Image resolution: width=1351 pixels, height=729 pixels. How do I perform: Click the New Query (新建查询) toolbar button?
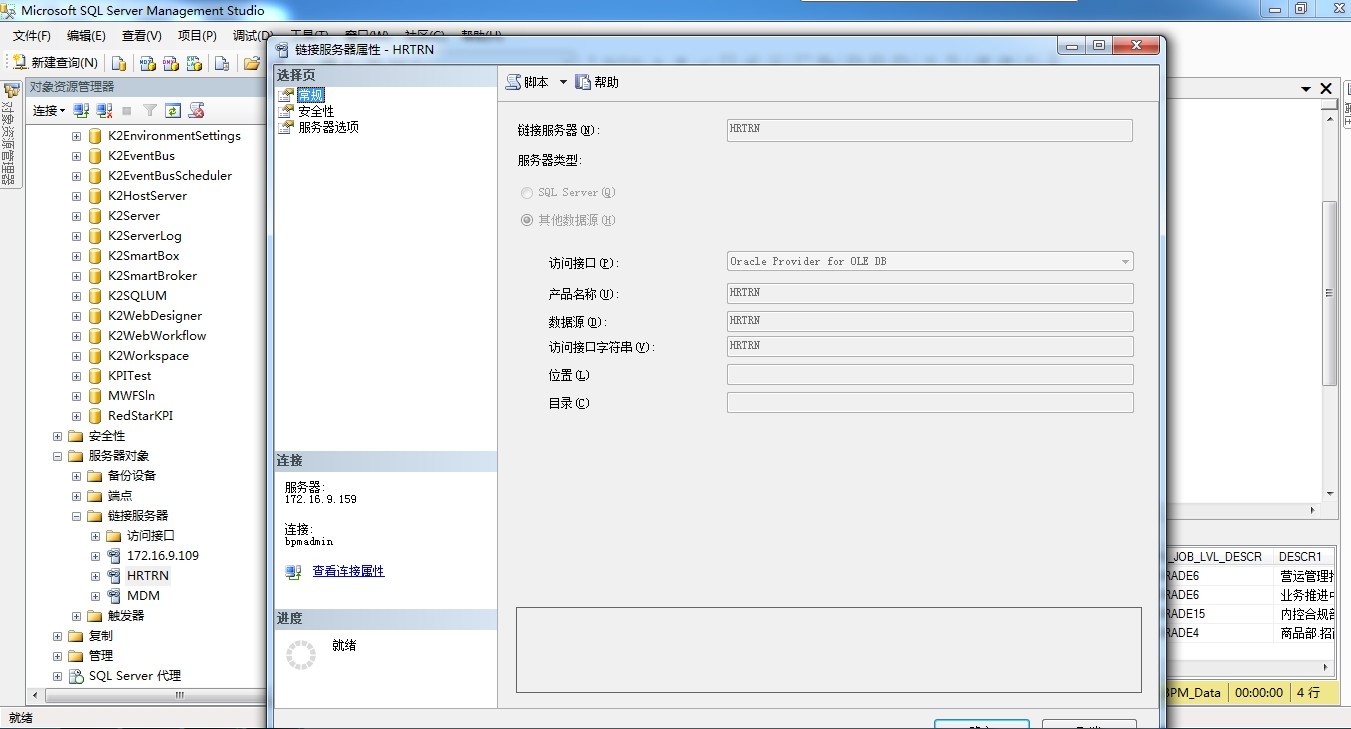click(55, 62)
